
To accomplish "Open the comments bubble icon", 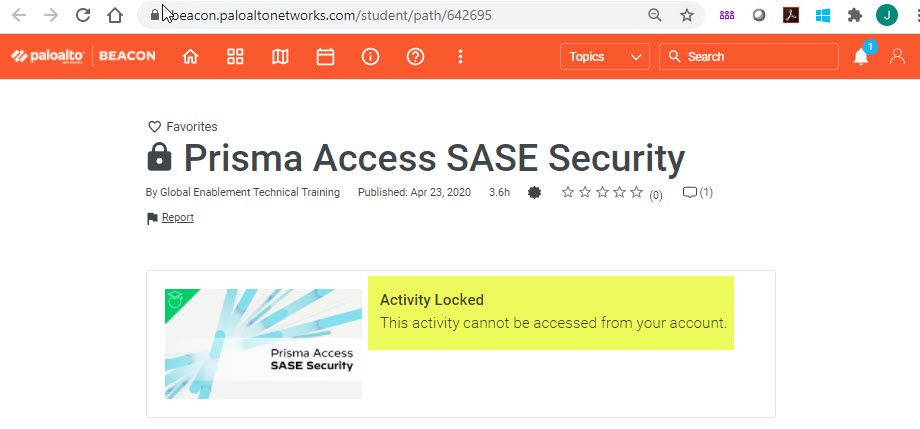I will point(690,192).
